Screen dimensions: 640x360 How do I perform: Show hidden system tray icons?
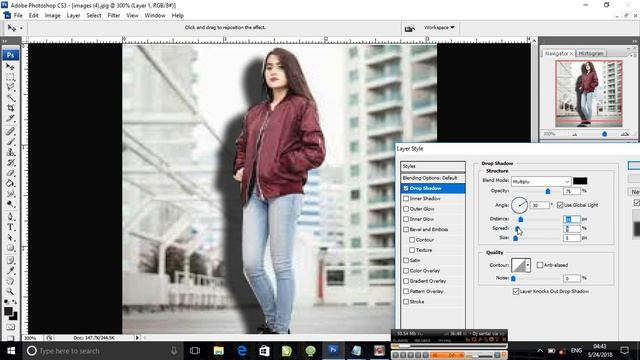(x=540, y=351)
